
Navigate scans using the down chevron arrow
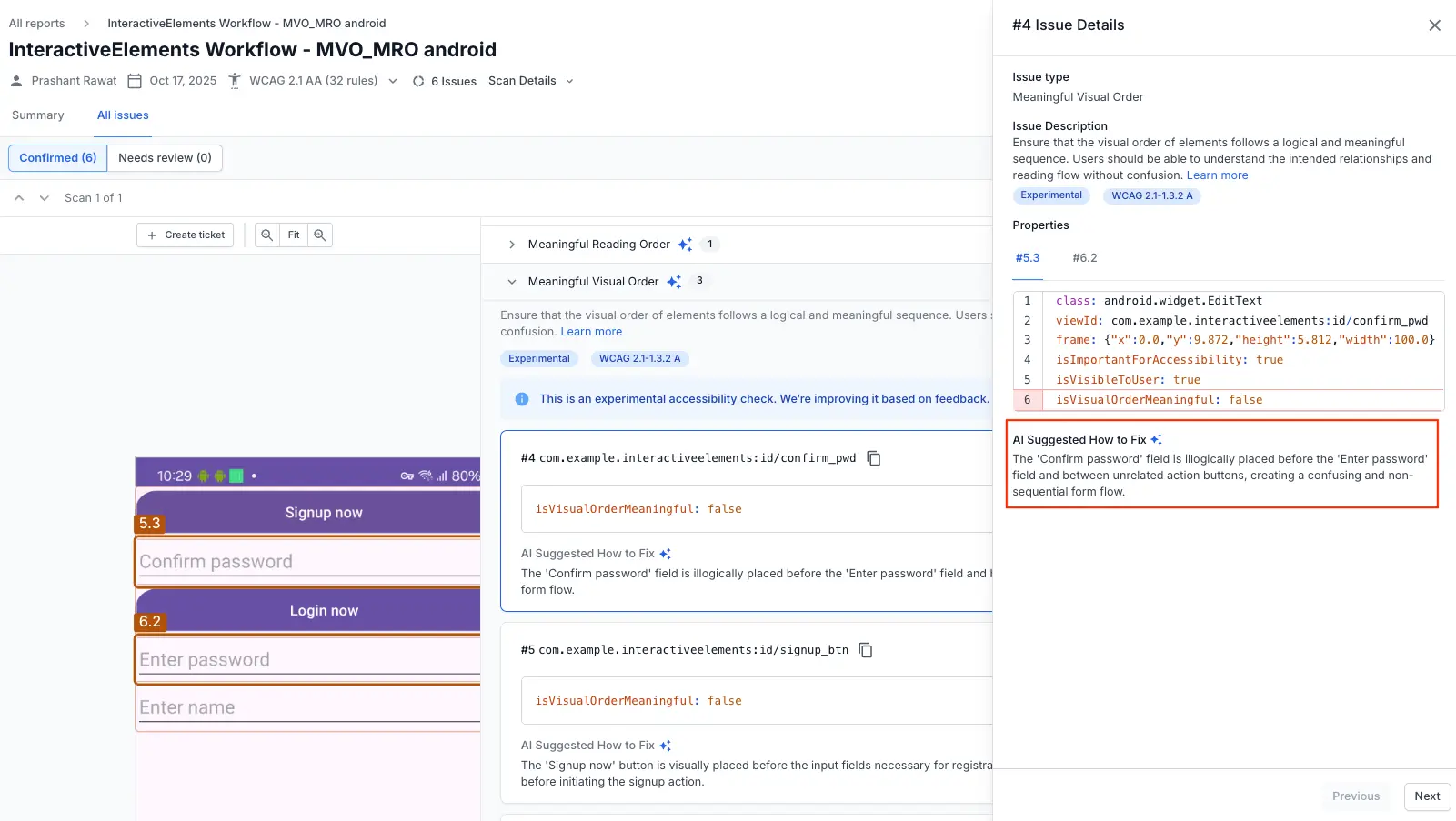click(x=43, y=197)
